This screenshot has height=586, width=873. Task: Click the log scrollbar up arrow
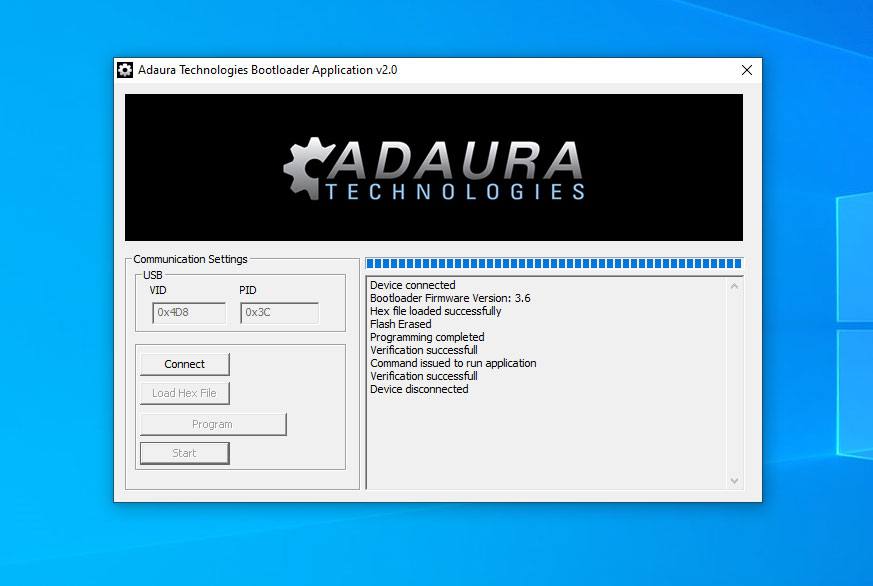coord(735,287)
